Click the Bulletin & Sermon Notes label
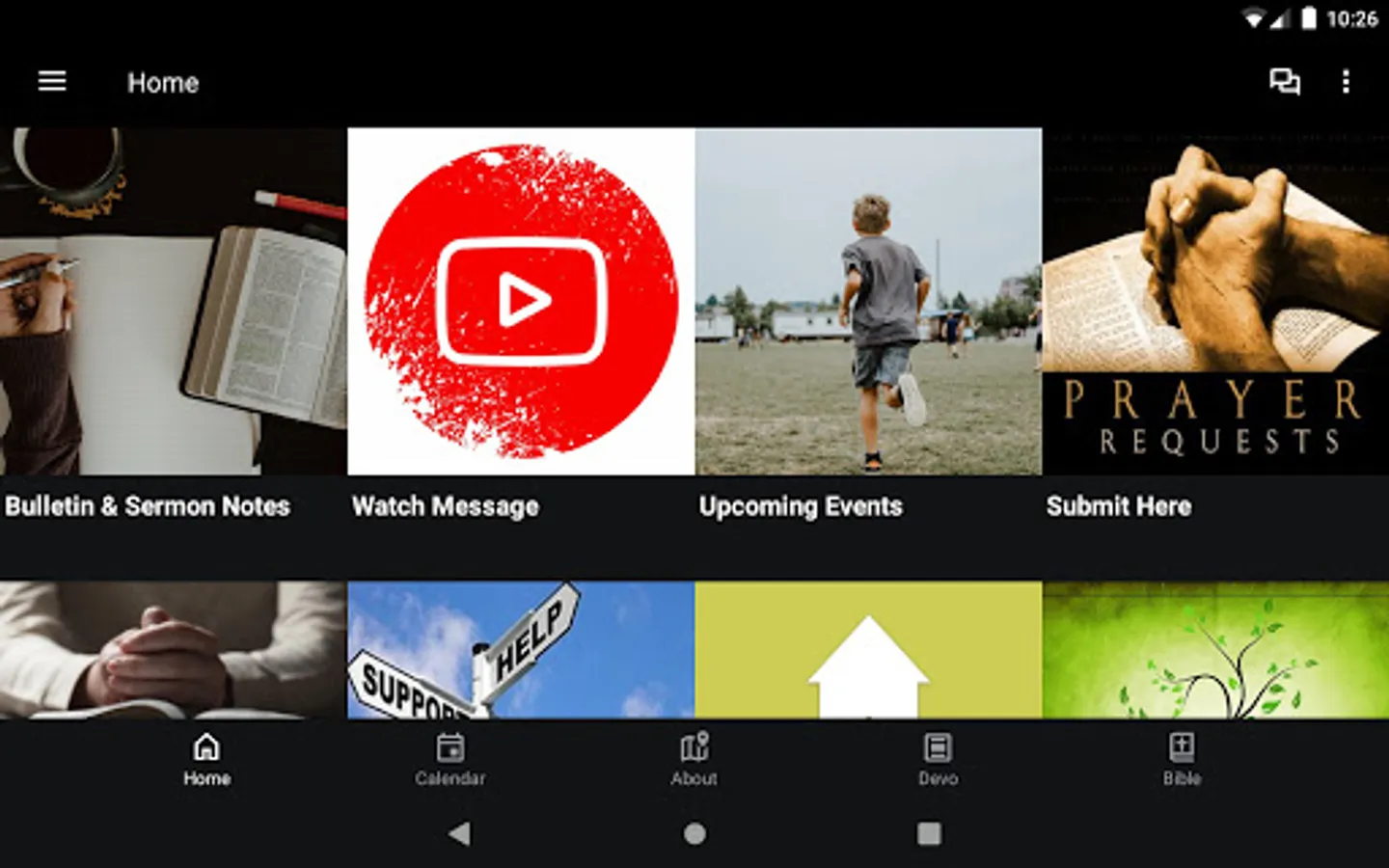 (x=148, y=506)
